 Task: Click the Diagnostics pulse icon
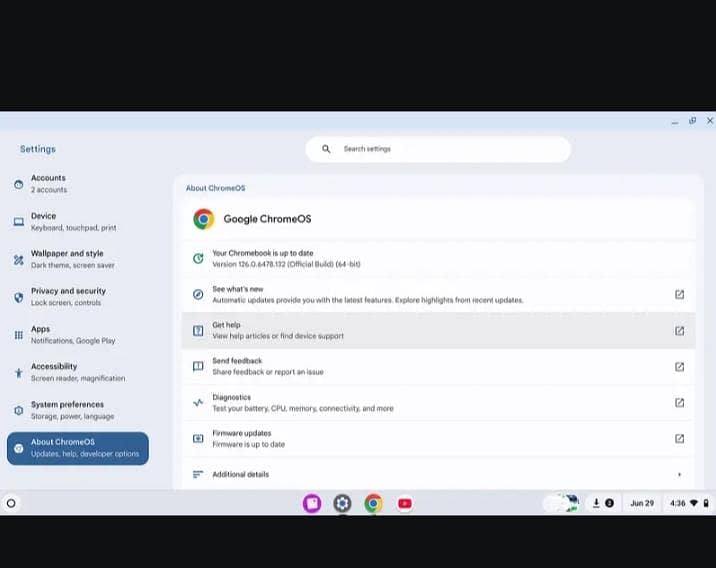click(x=198, y=403)
